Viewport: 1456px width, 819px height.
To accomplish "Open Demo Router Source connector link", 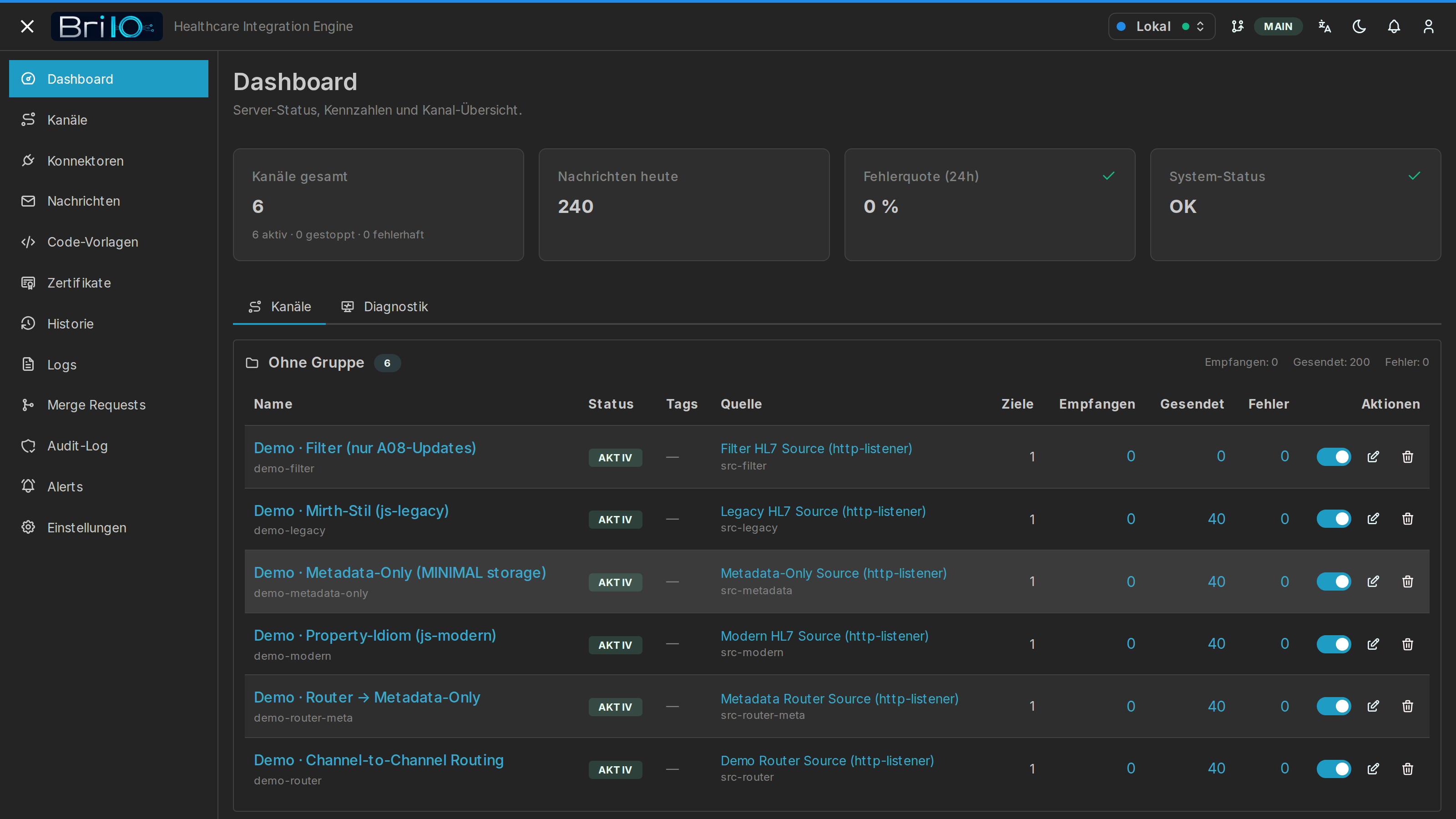I will coord(827,761).
